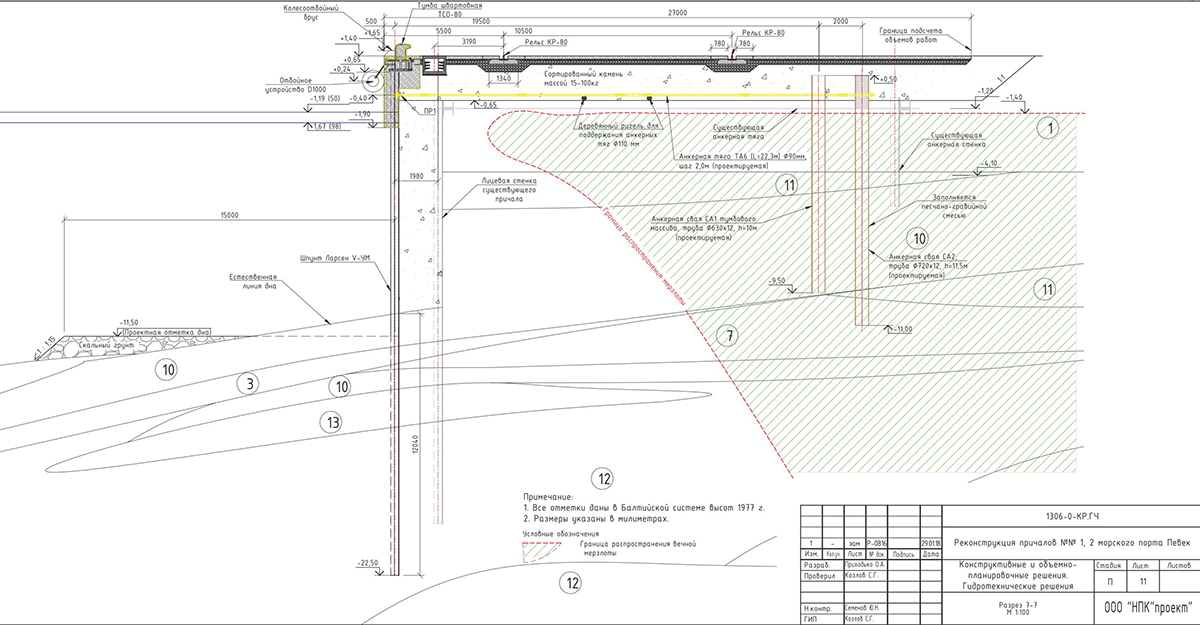Select the +0,50 elevation mark near anchor pile

[888, 77]
